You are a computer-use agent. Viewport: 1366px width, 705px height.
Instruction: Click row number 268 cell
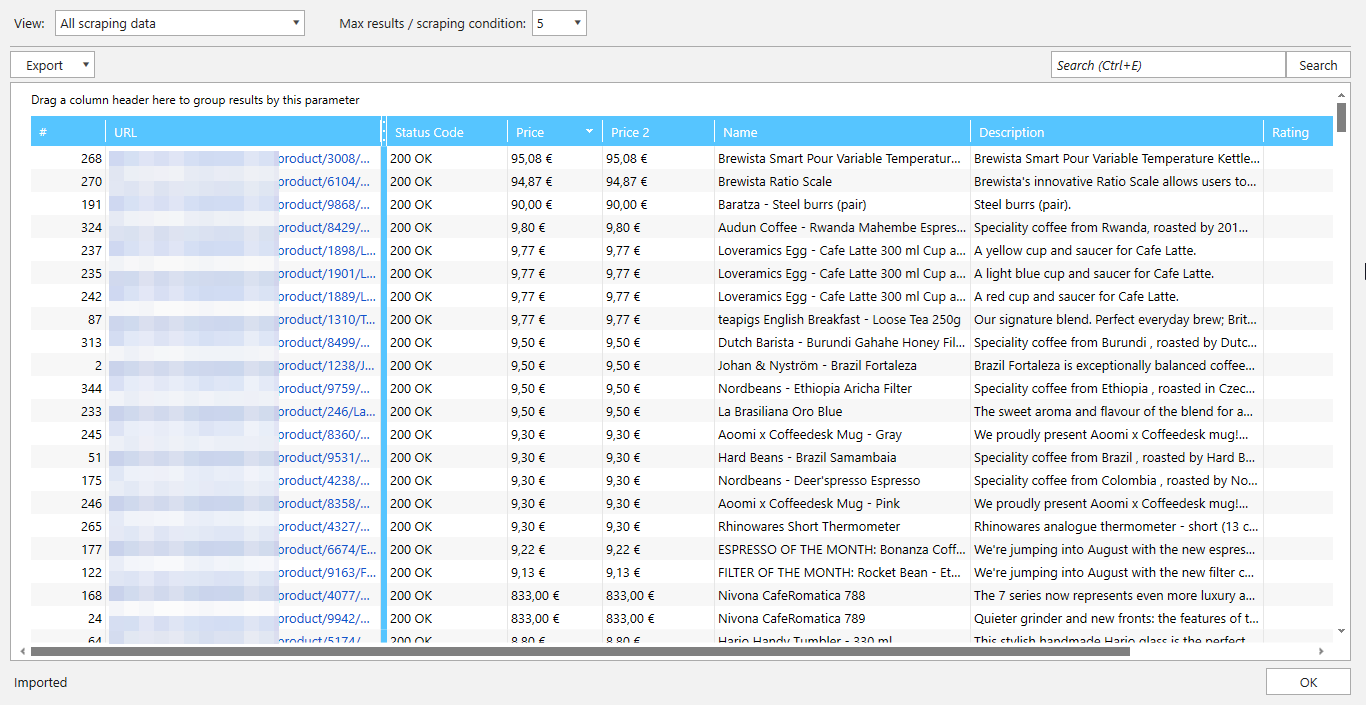coord(68,158)
